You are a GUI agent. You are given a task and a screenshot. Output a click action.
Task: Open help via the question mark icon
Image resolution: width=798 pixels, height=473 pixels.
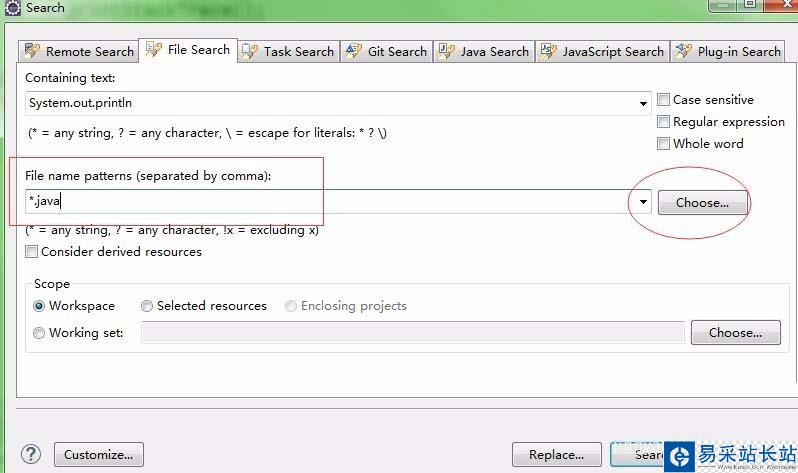[31, 454]
